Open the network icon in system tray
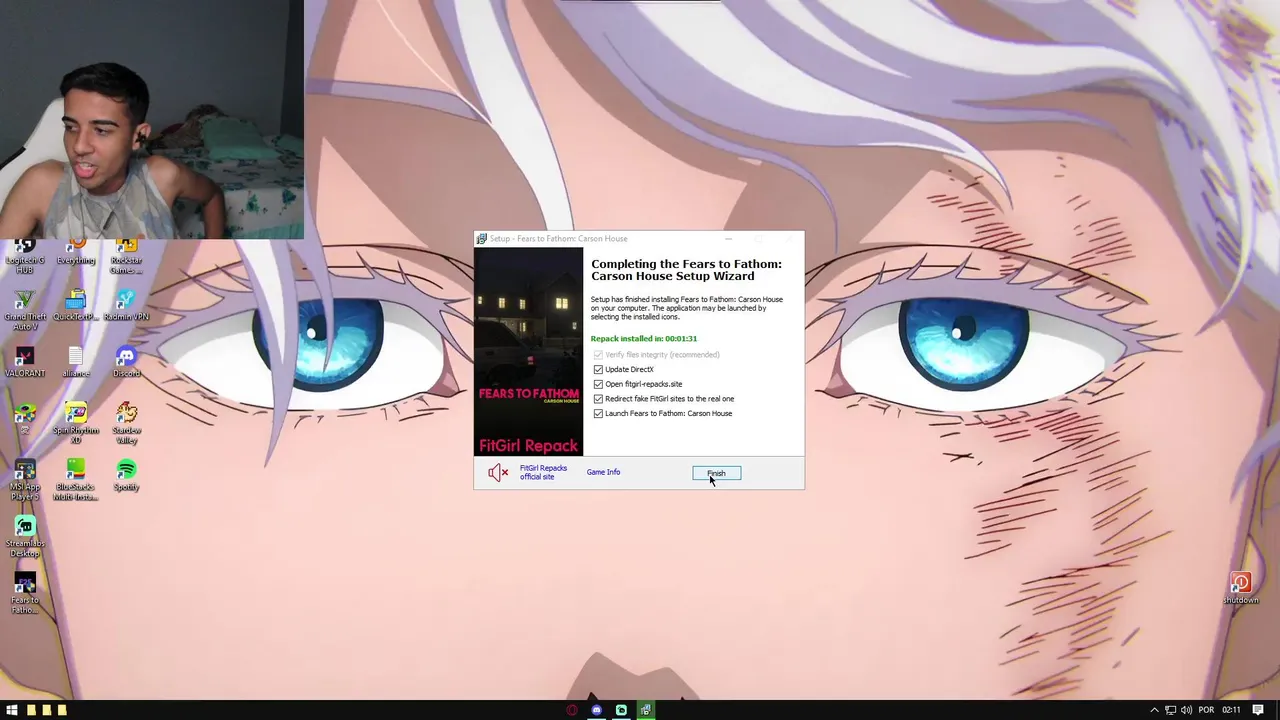 1171,710
